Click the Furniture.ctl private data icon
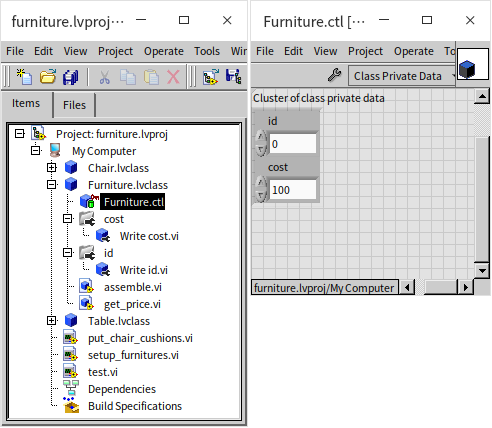The width and height of the screenshot is (492, 428). tap(89, 201)
